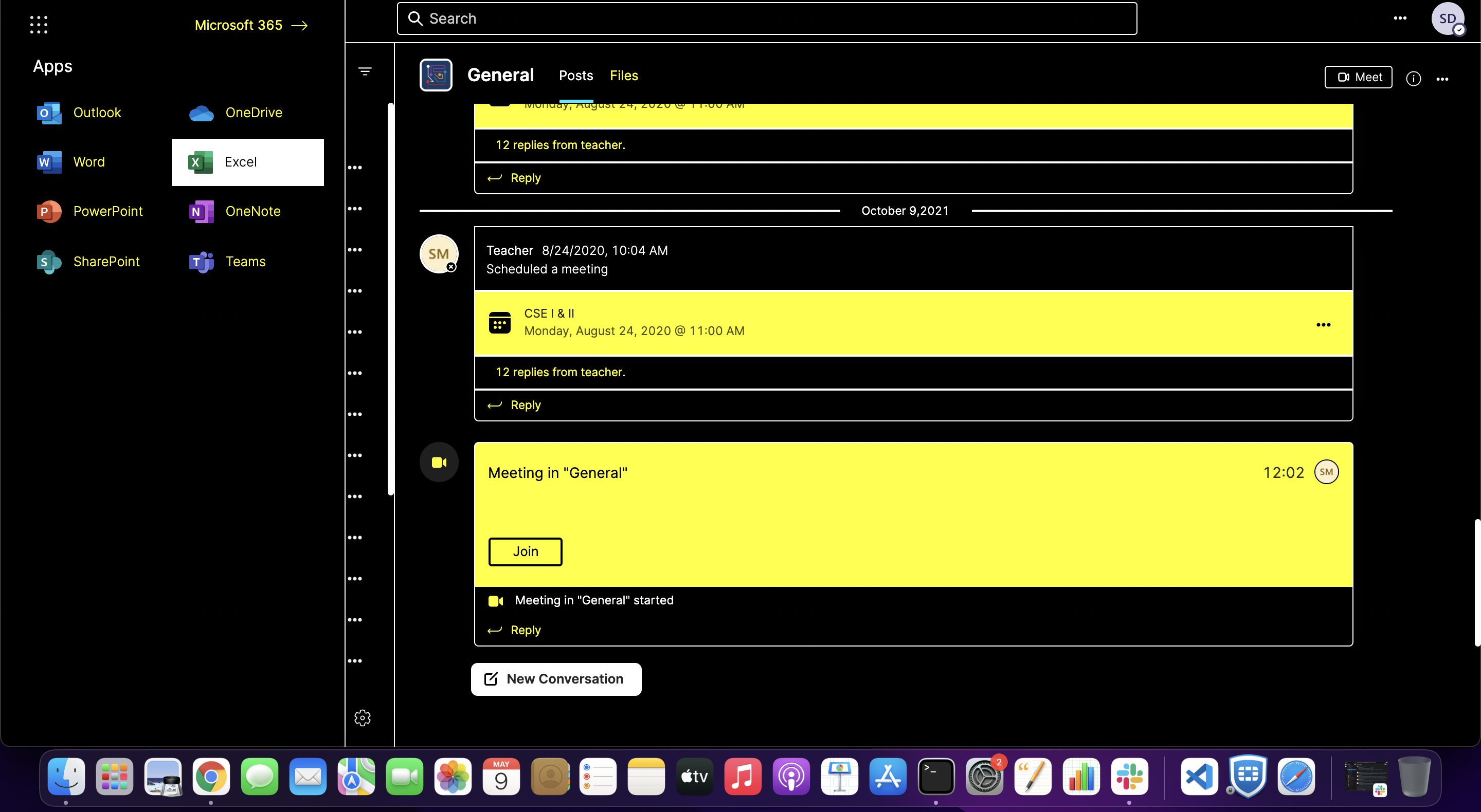The image size is (1481, 812).
Task: Select the Posts tab
Action: click(x=575, y=75)
